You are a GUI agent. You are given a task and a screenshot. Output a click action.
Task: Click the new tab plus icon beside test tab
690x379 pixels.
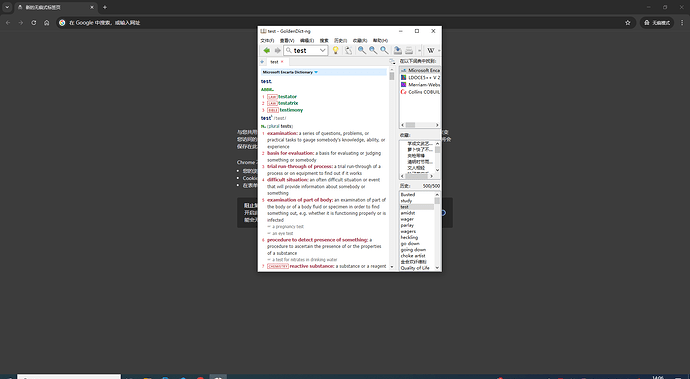point(262,62)
